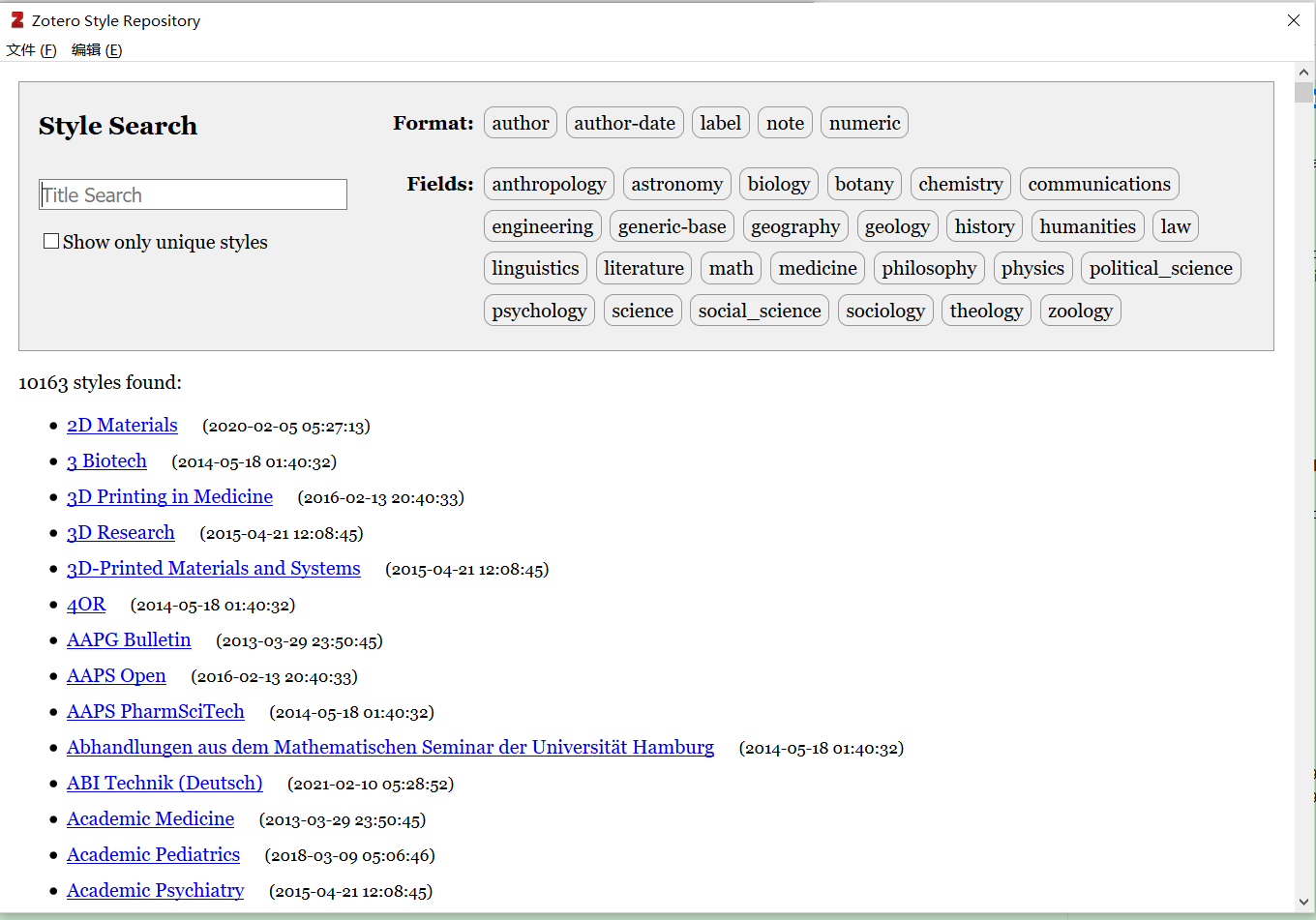The height and width of the screenshot is (920, 1316).
Task: Open the Academic Psychiatry style link
Action: [155, 891]
